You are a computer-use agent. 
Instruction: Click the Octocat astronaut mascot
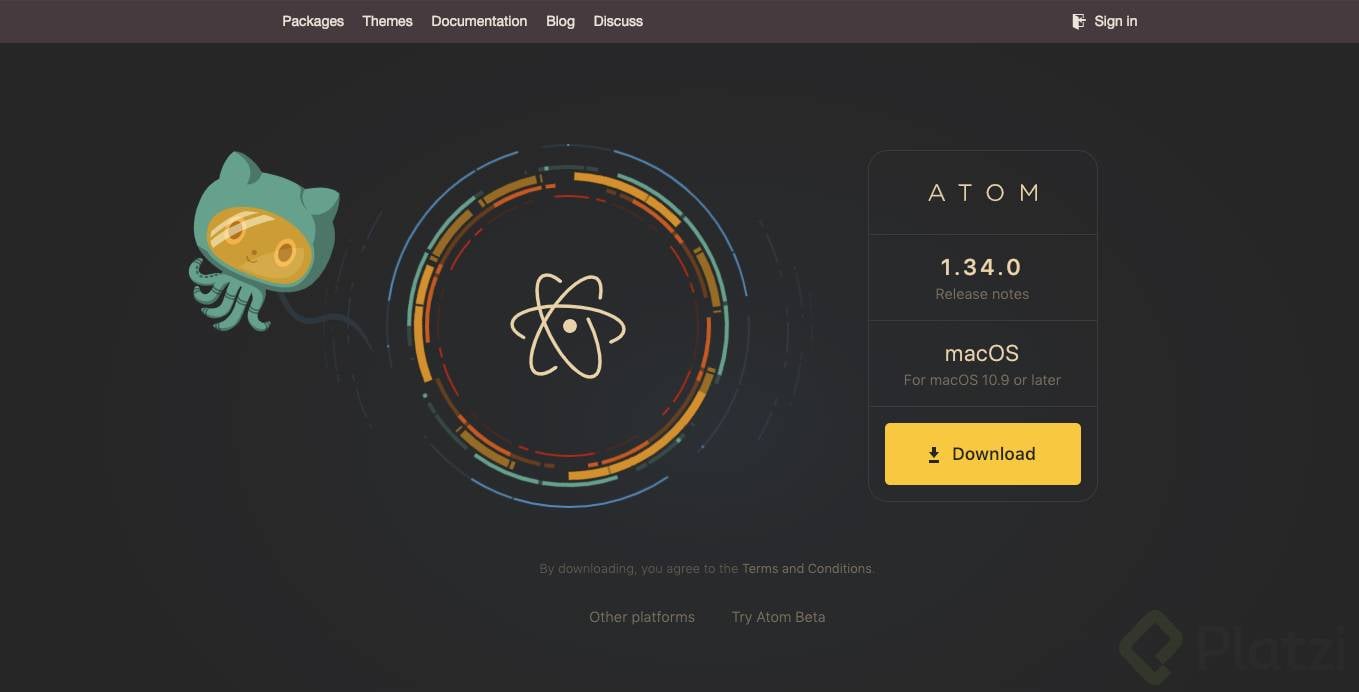(x=264, y=241)
